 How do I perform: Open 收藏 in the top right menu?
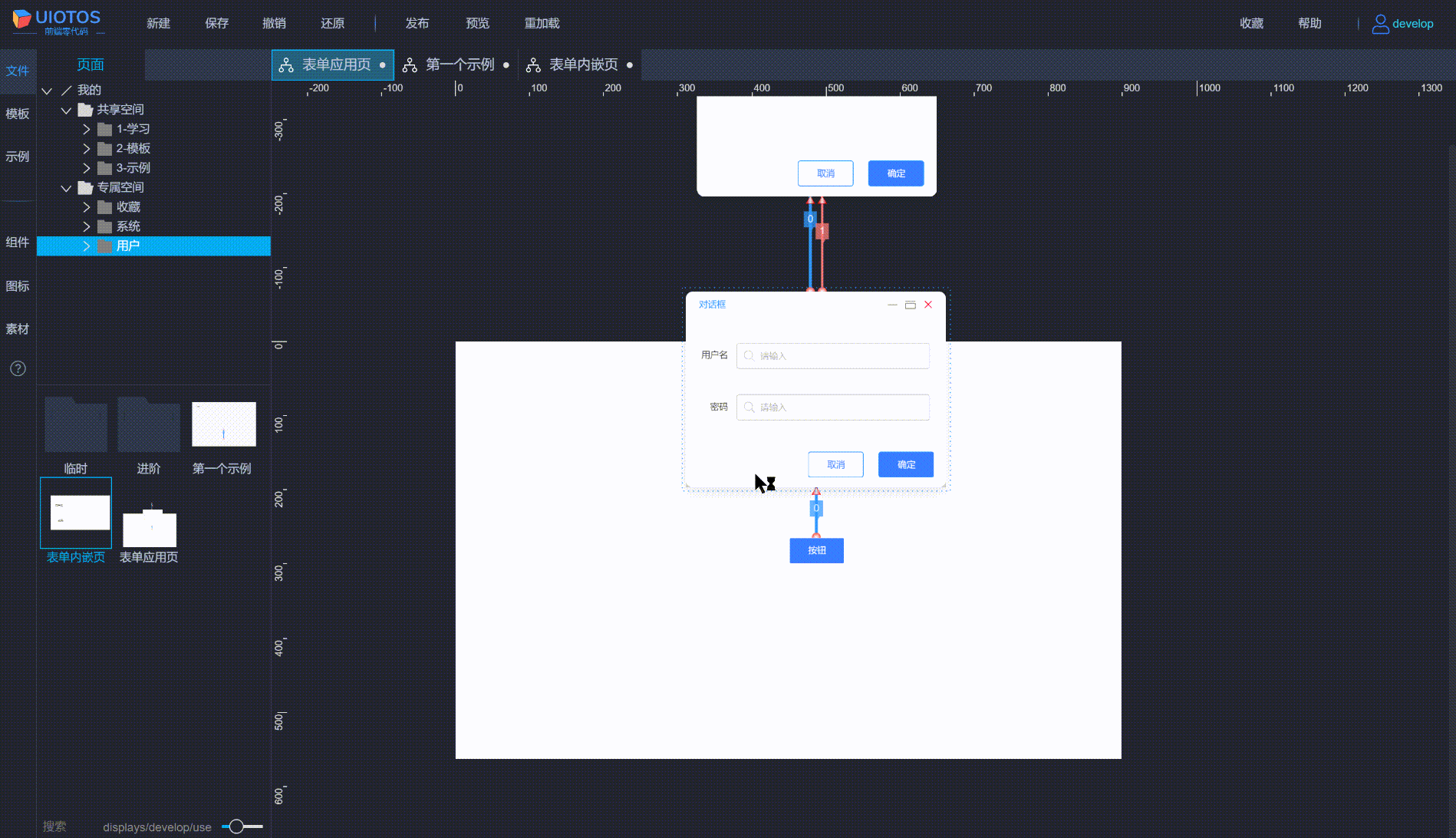coord(1252,24)
